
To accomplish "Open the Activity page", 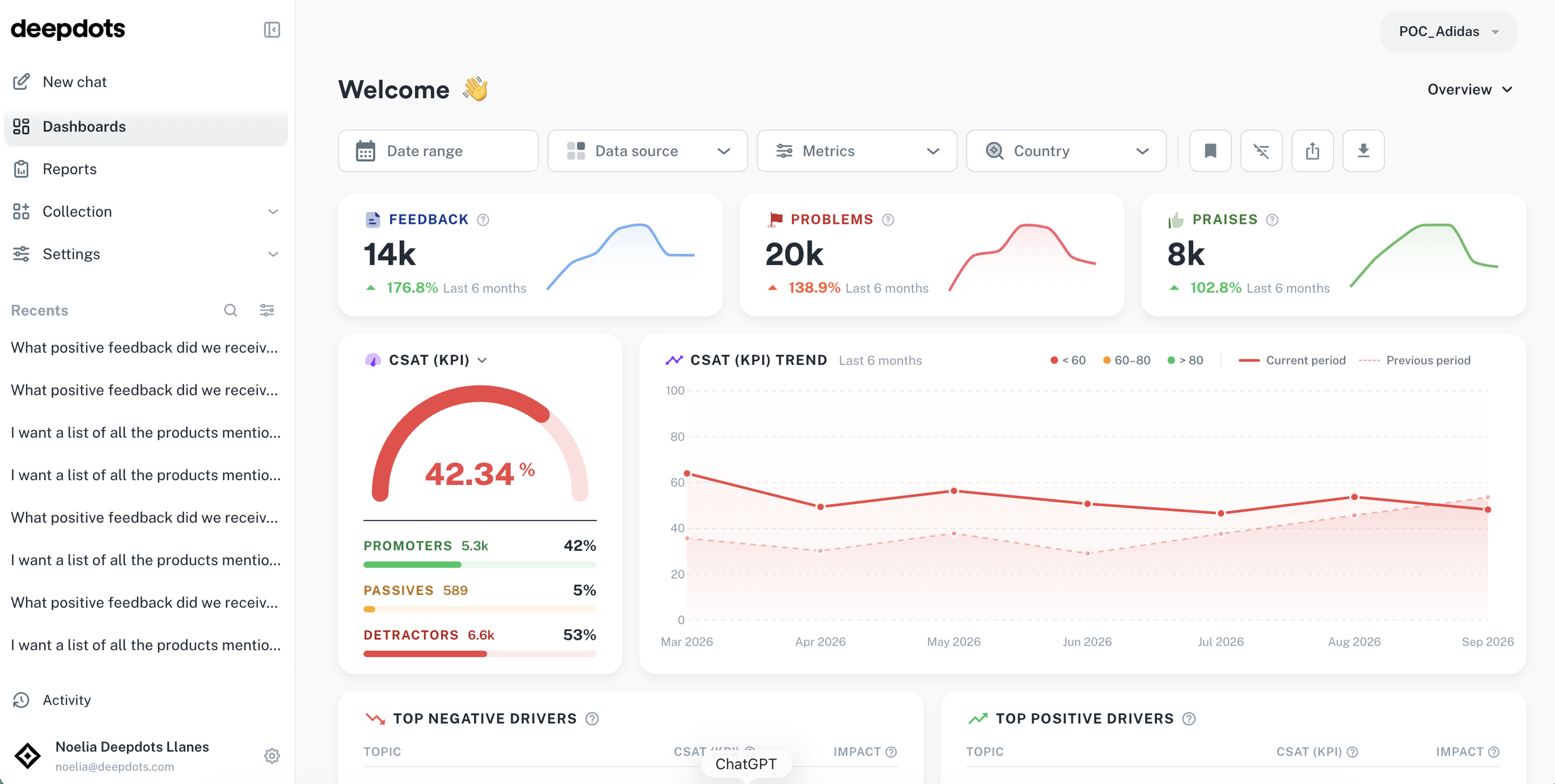I will click(146, 700).
